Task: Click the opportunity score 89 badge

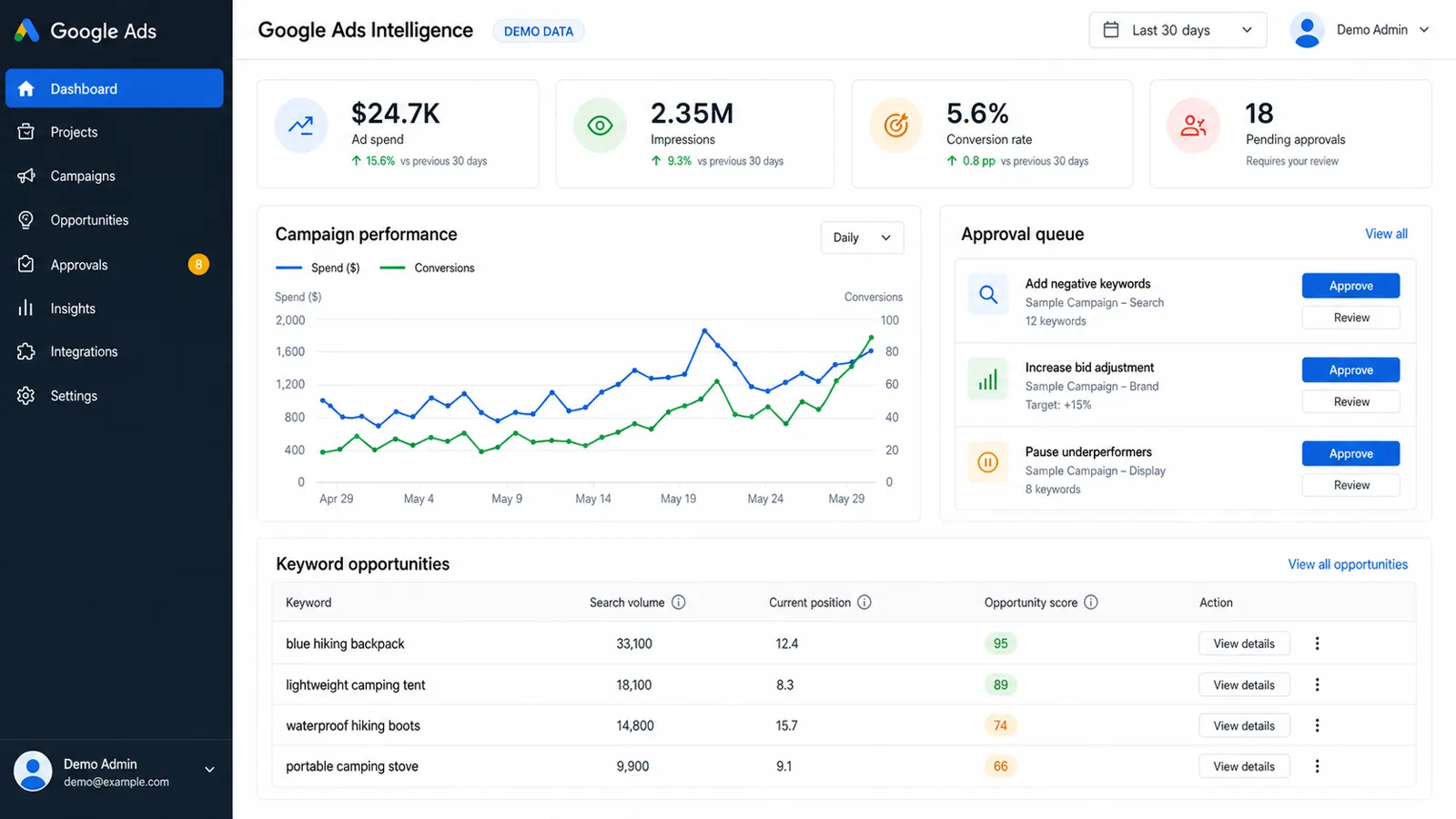Action: click(1000, 684)
